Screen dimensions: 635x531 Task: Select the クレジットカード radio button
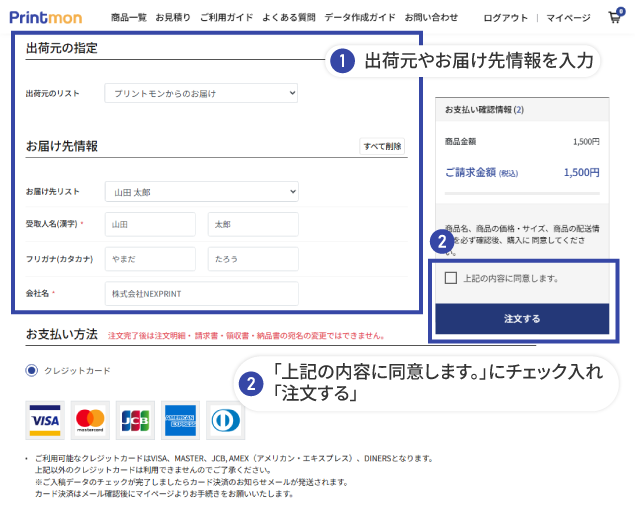pyautogui.click(x=31, y=370)
